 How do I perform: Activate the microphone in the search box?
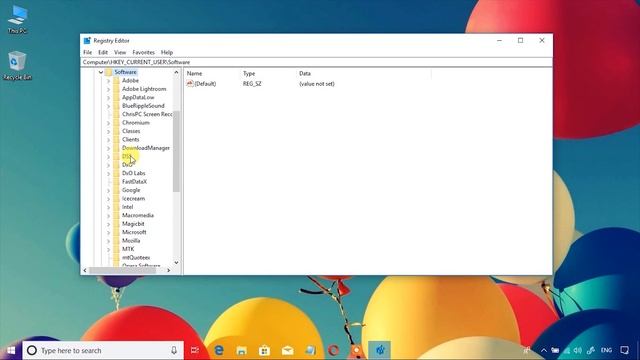pyautogui.click(x=174, y=350)
